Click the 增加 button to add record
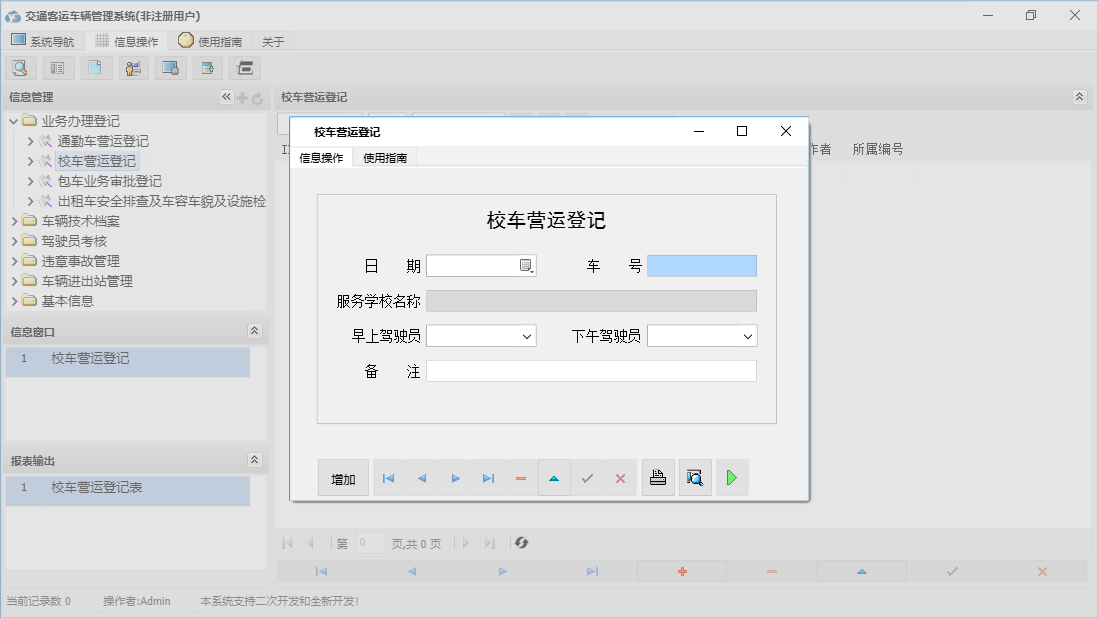 pyautogui.click(x=343, y=477)
